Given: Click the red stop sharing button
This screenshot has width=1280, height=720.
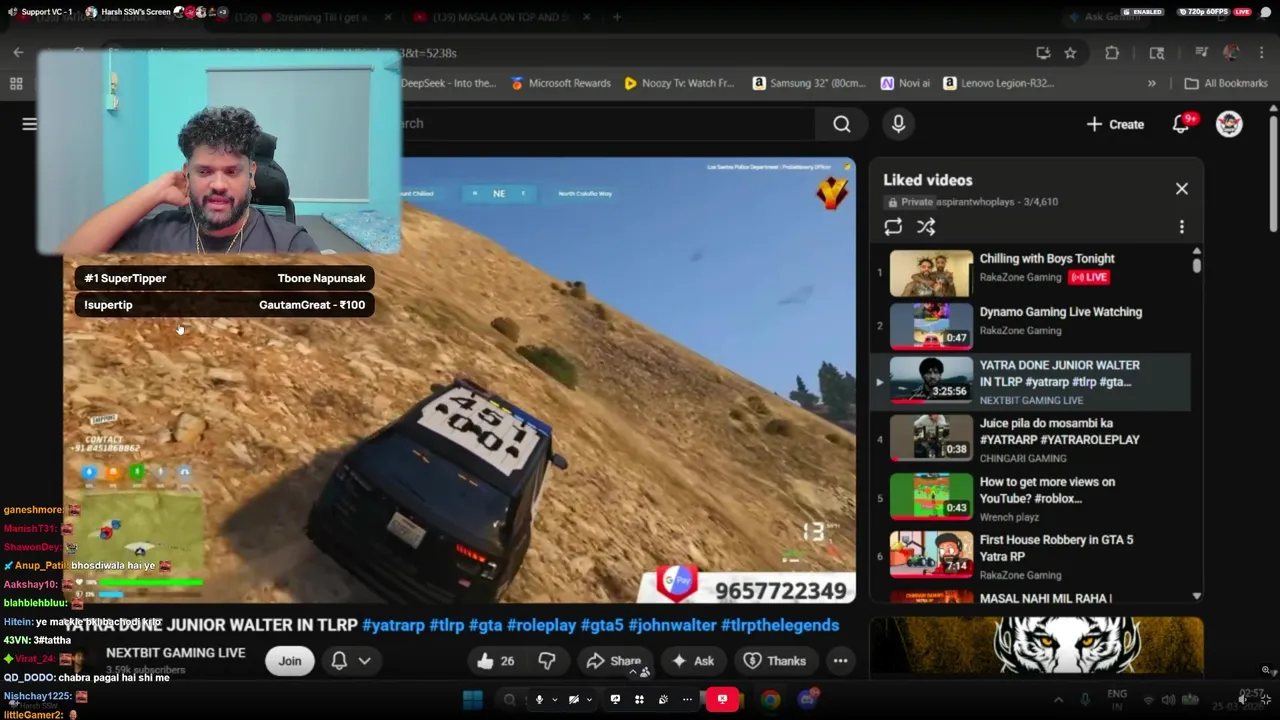Looking at the screenshot, I should pyautogui.click(x=722, y=700).
